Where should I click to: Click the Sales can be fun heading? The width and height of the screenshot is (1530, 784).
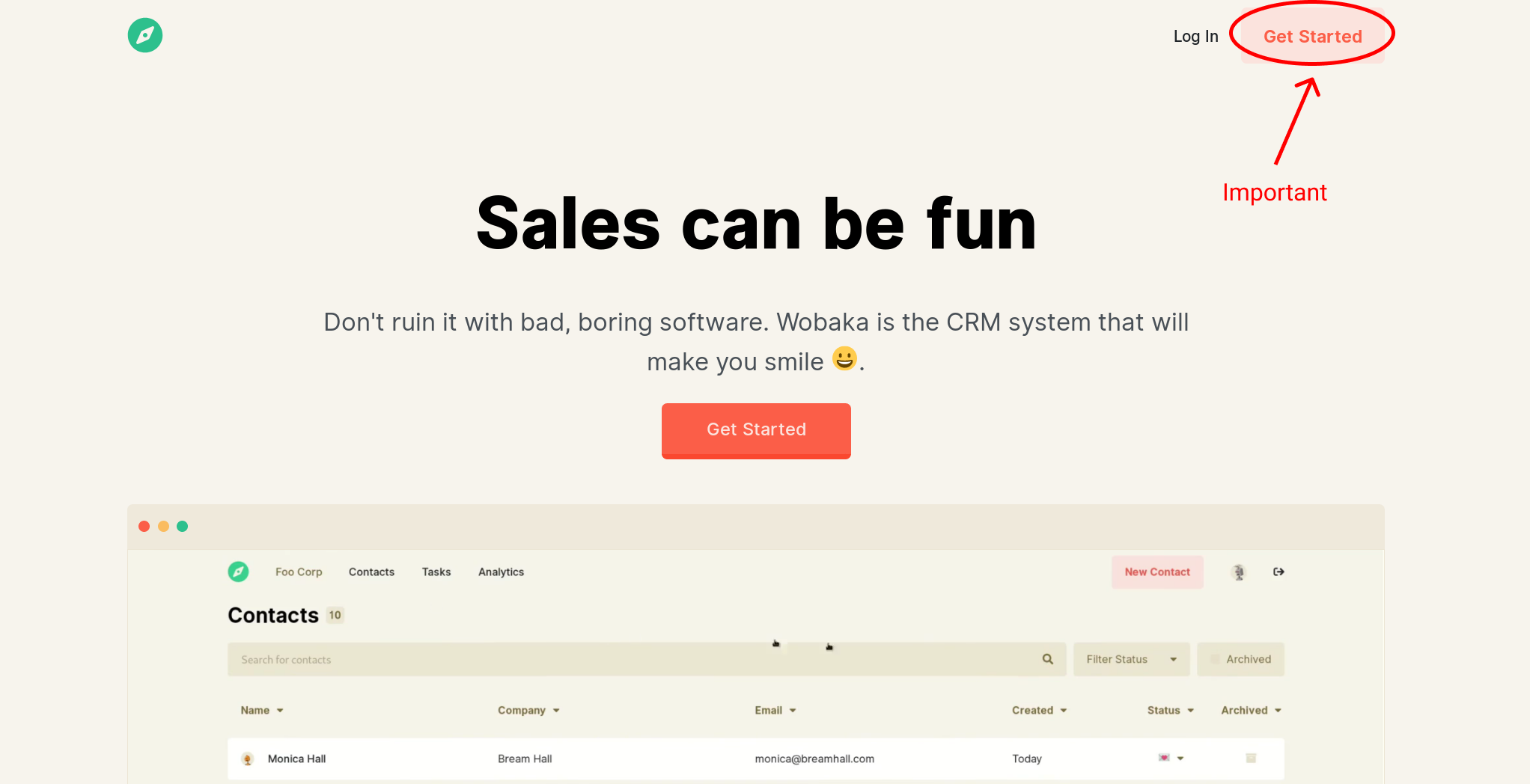(x=756, y=224)
